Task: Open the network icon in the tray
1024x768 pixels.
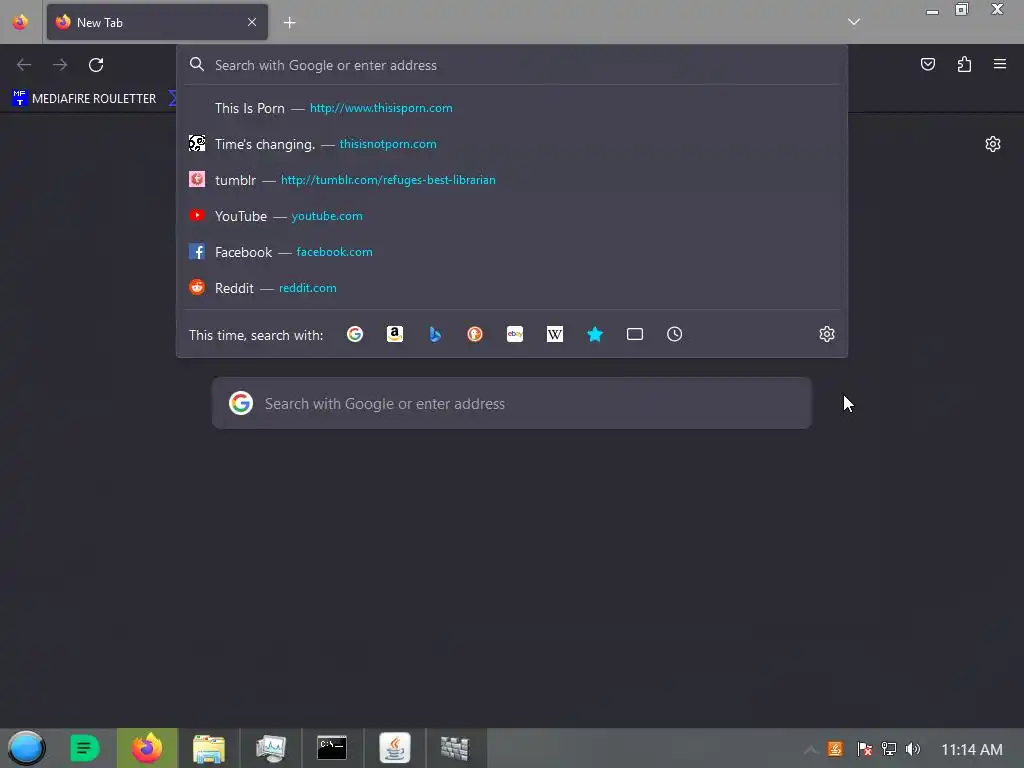Action: [888, 749]
